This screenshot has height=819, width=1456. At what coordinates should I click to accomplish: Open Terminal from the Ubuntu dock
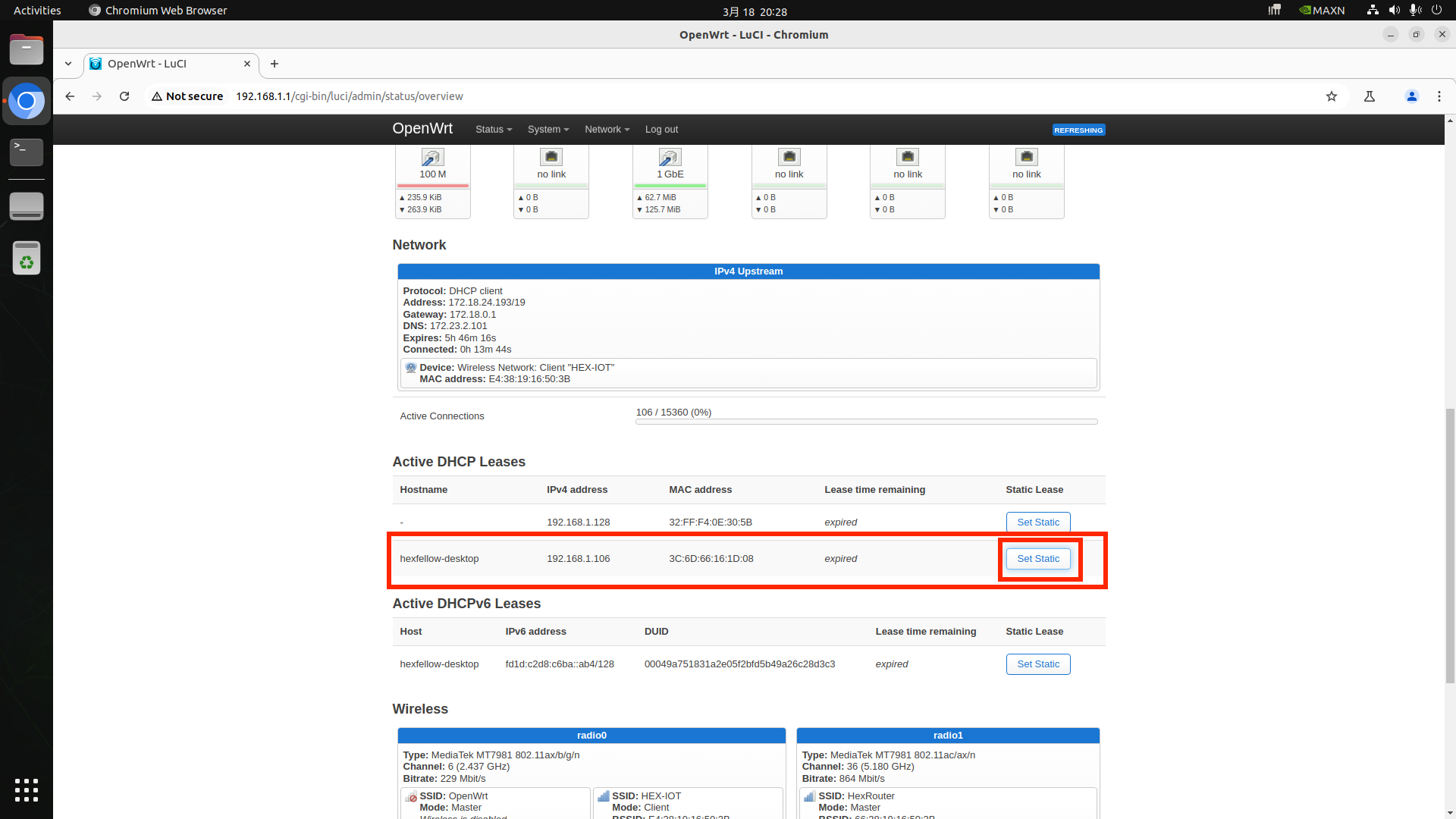(27, 152)
